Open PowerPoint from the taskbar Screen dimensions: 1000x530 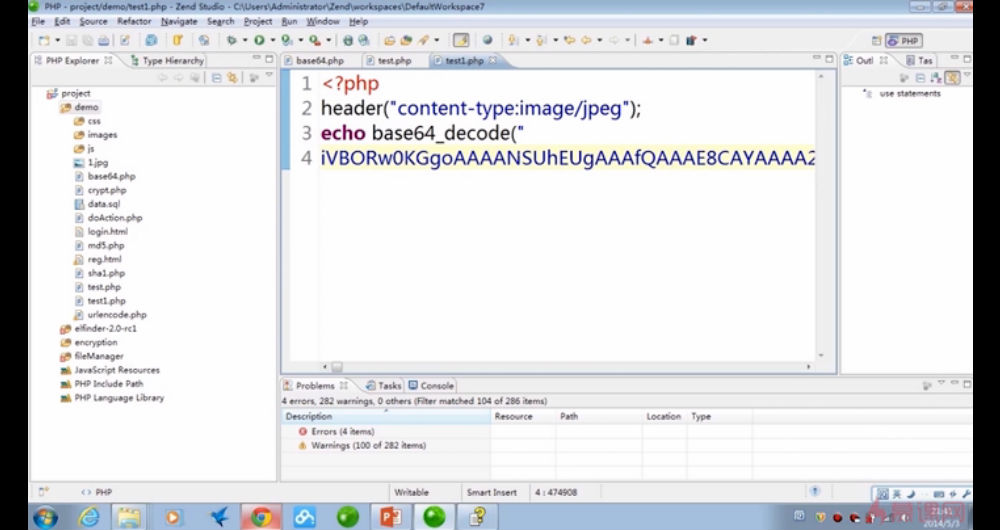tap(390, 517)
